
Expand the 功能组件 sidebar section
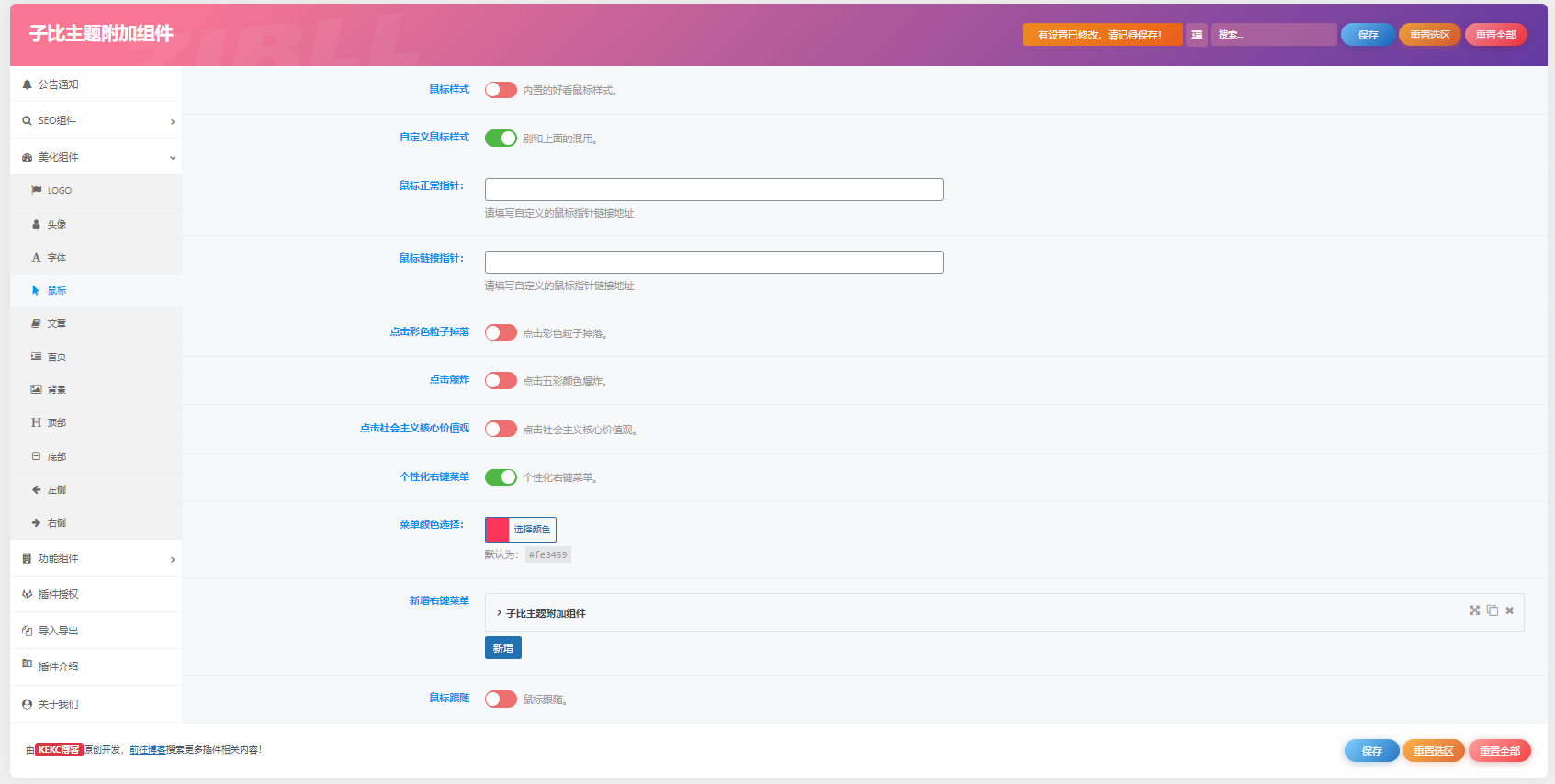(x=96, y=558)
